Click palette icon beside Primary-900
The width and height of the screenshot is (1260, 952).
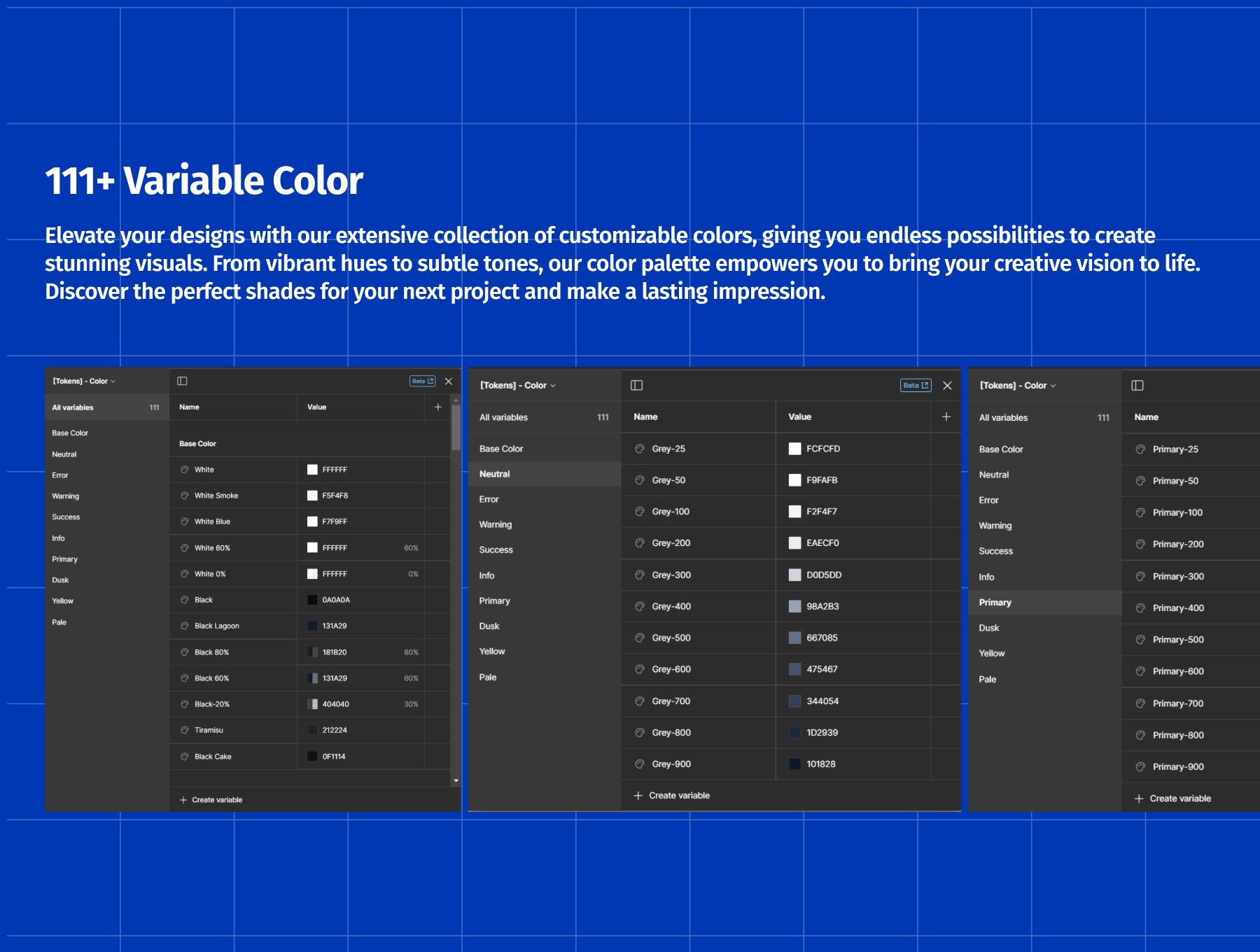(1141, 766)
